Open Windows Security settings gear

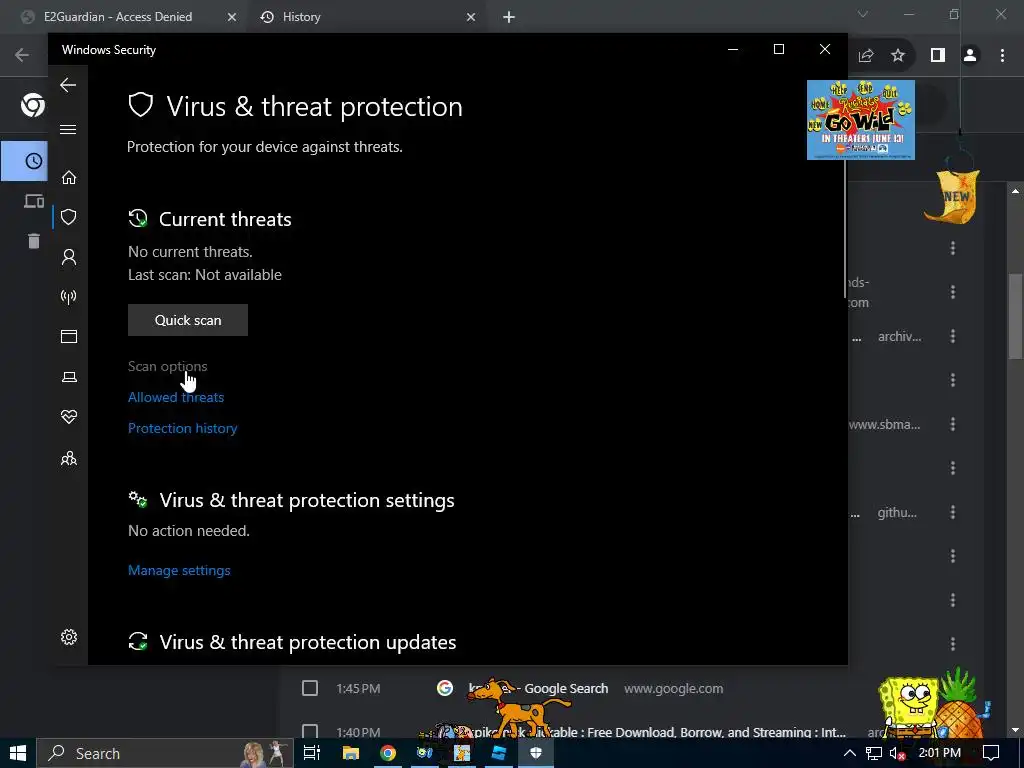(69, 637)
